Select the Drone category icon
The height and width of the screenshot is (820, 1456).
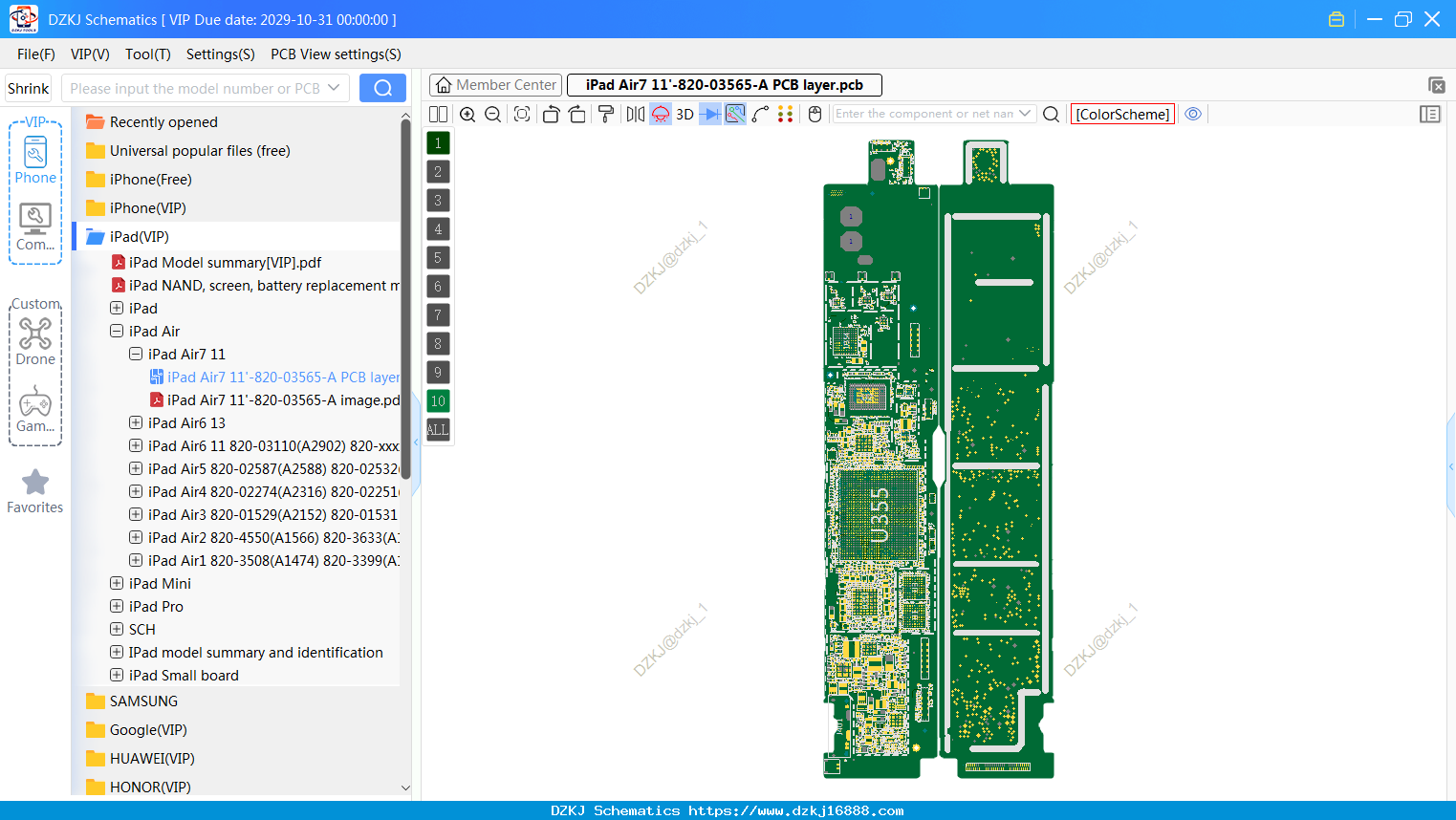[35, 342]
